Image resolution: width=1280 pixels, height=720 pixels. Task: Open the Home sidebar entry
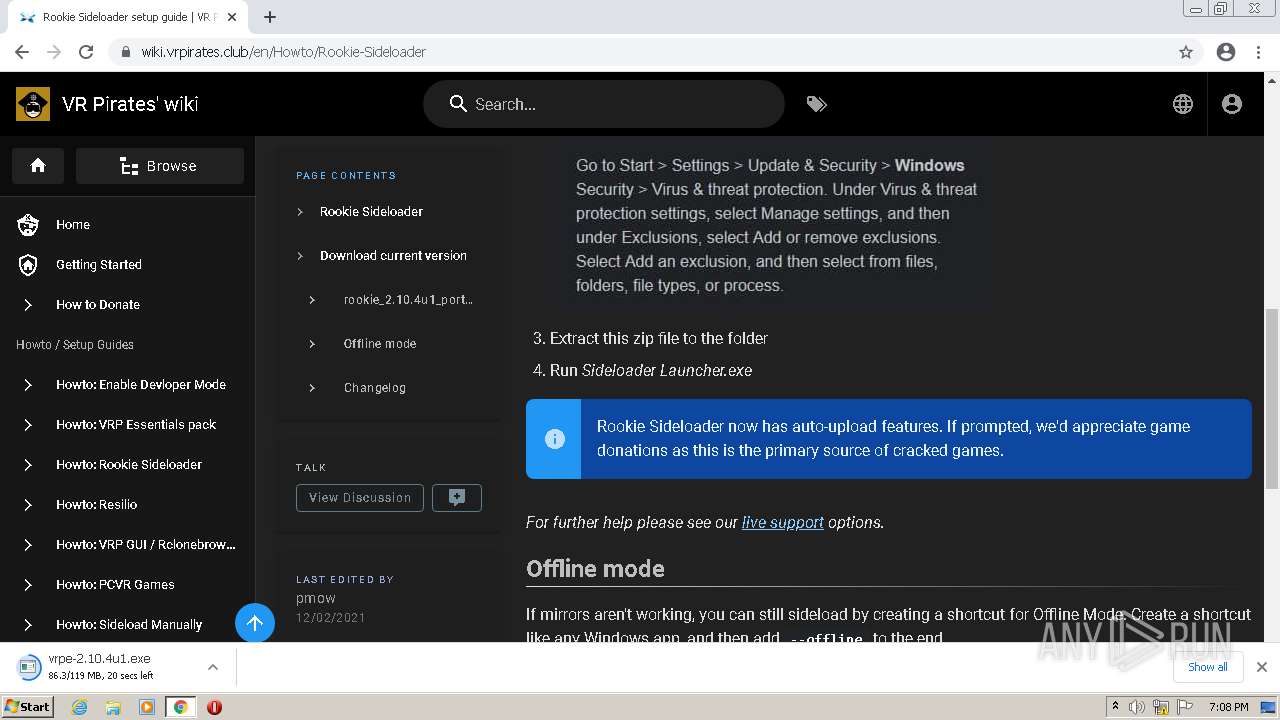point(128,225)
